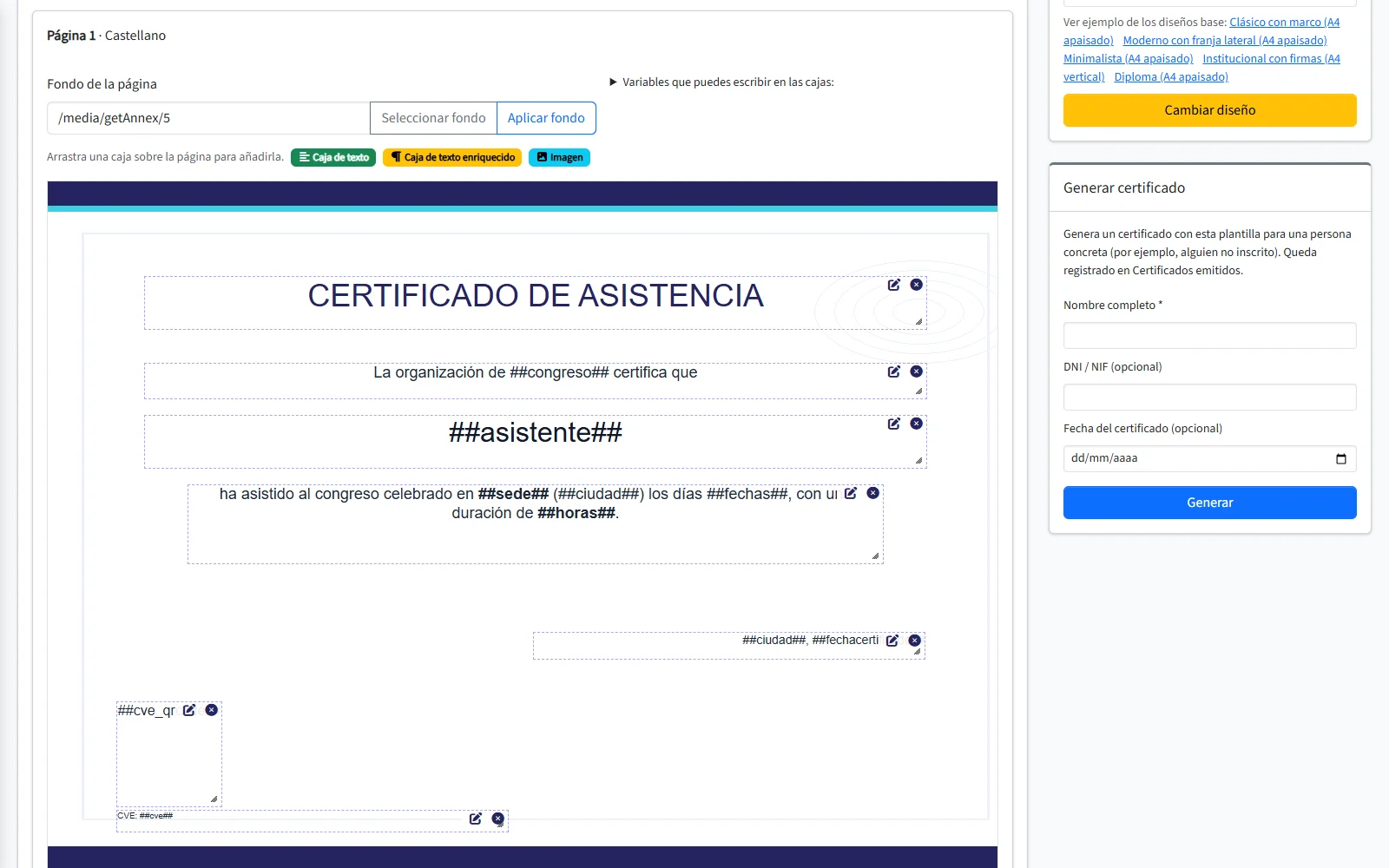Delete the ##ciudad##, ##fechacerti box
Viewport: 1389px width, 868px height.
click(x=914, y=641)
